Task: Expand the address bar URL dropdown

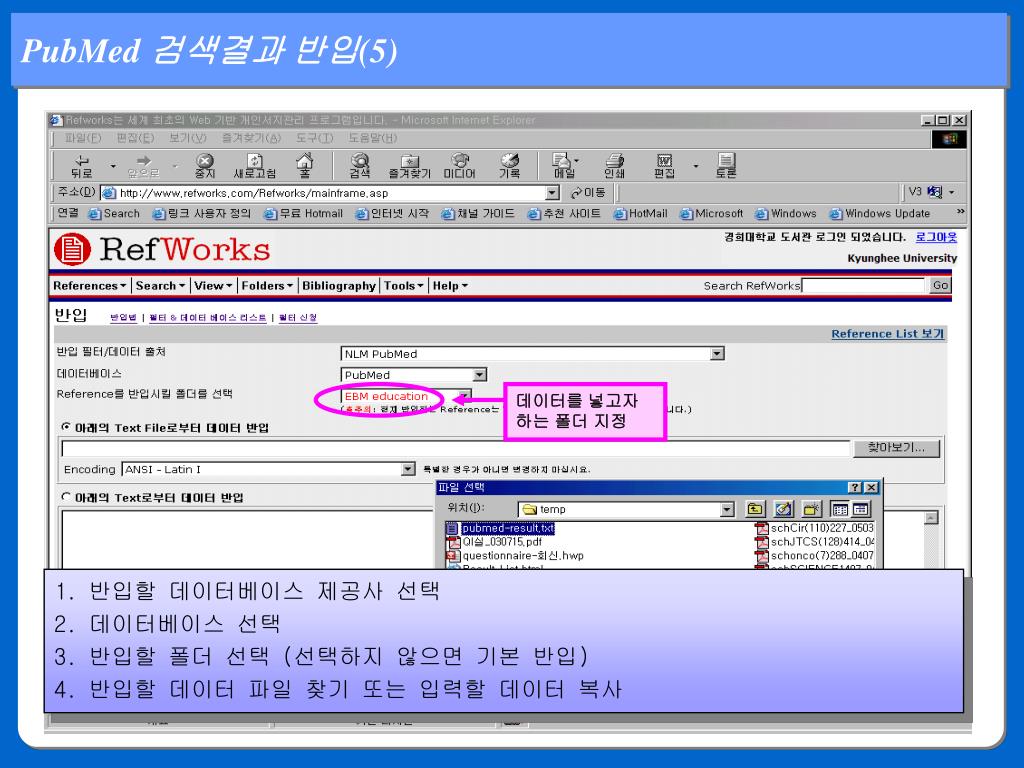Action: (x=552, y=193)
